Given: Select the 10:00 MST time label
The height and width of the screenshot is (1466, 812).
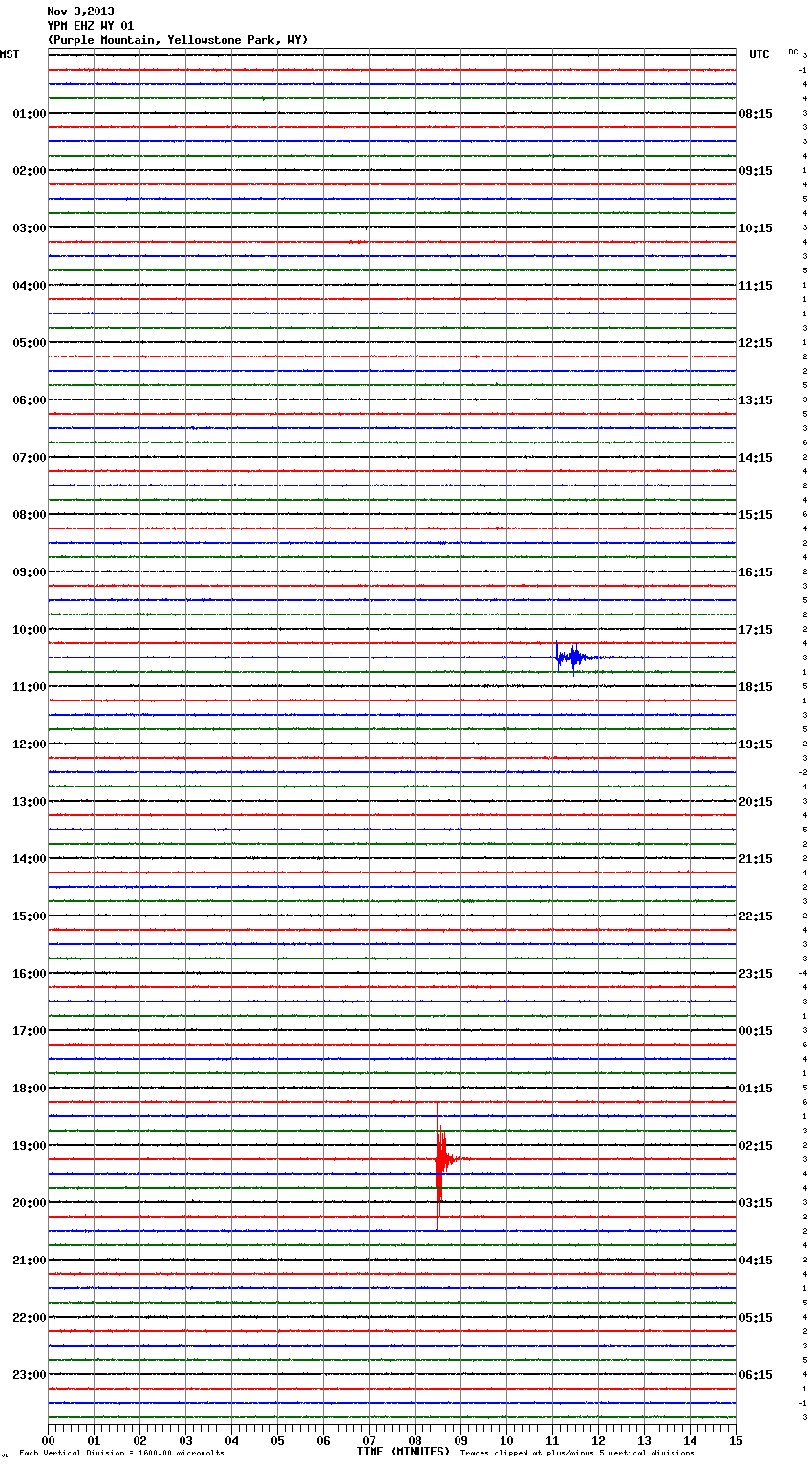Looking at the screenshot, I should pyautogui.click(x=30, y=630).
